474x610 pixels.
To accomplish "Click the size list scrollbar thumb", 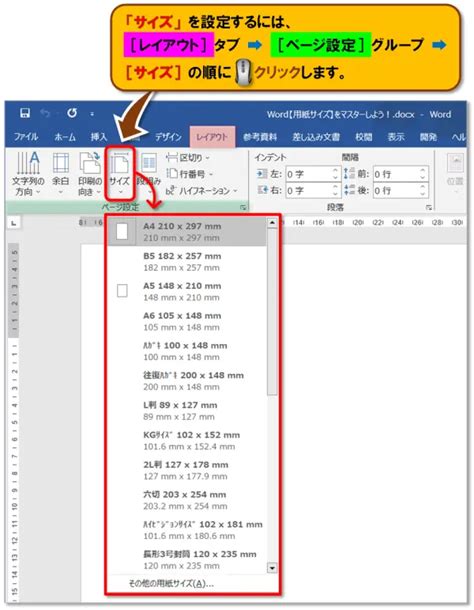I will [272, 312].
